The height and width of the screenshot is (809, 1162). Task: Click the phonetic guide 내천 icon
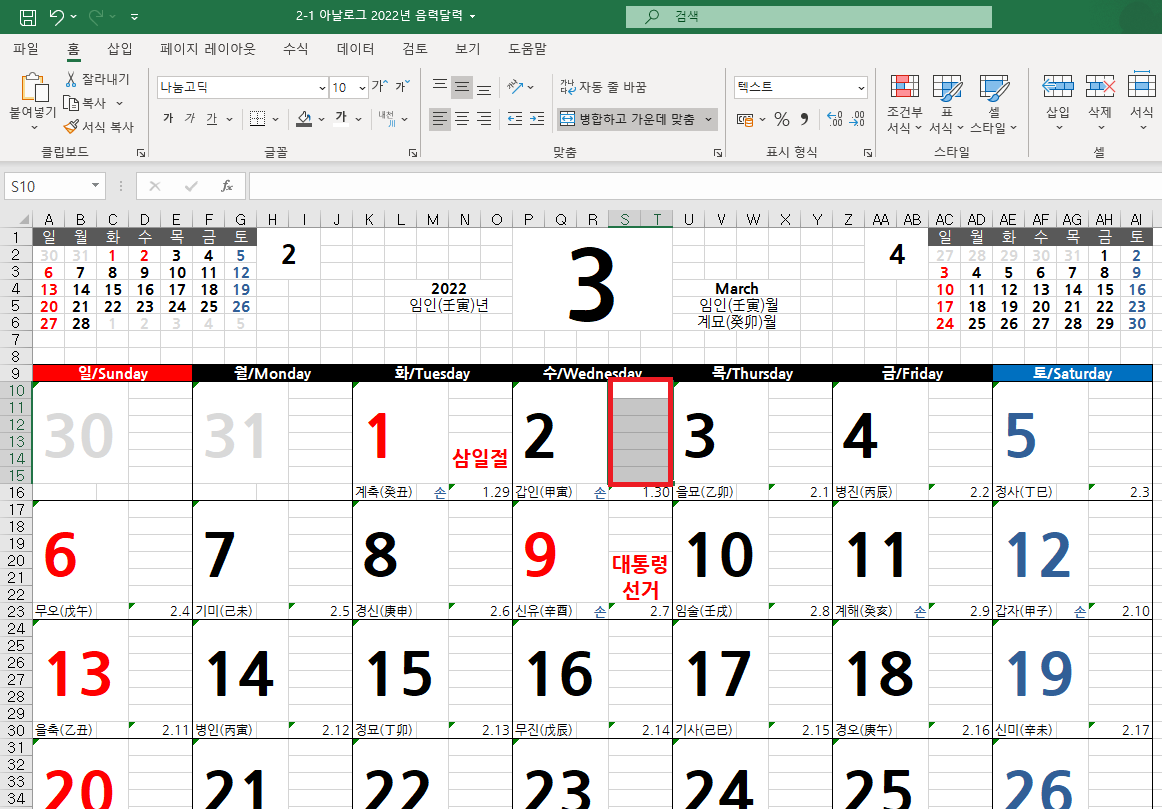[388, 119]
